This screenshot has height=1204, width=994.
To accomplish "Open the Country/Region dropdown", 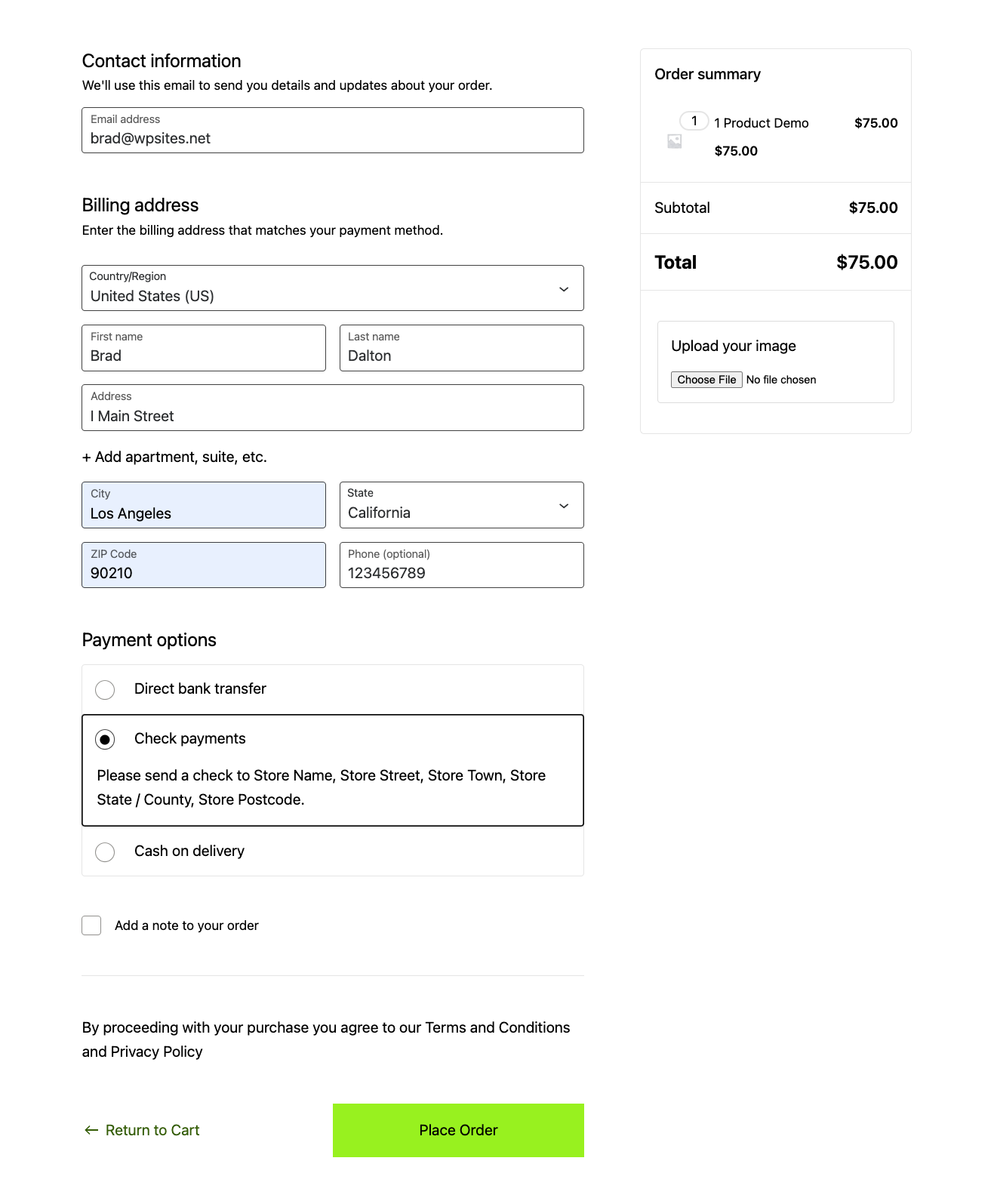I will tap(332, 288).
